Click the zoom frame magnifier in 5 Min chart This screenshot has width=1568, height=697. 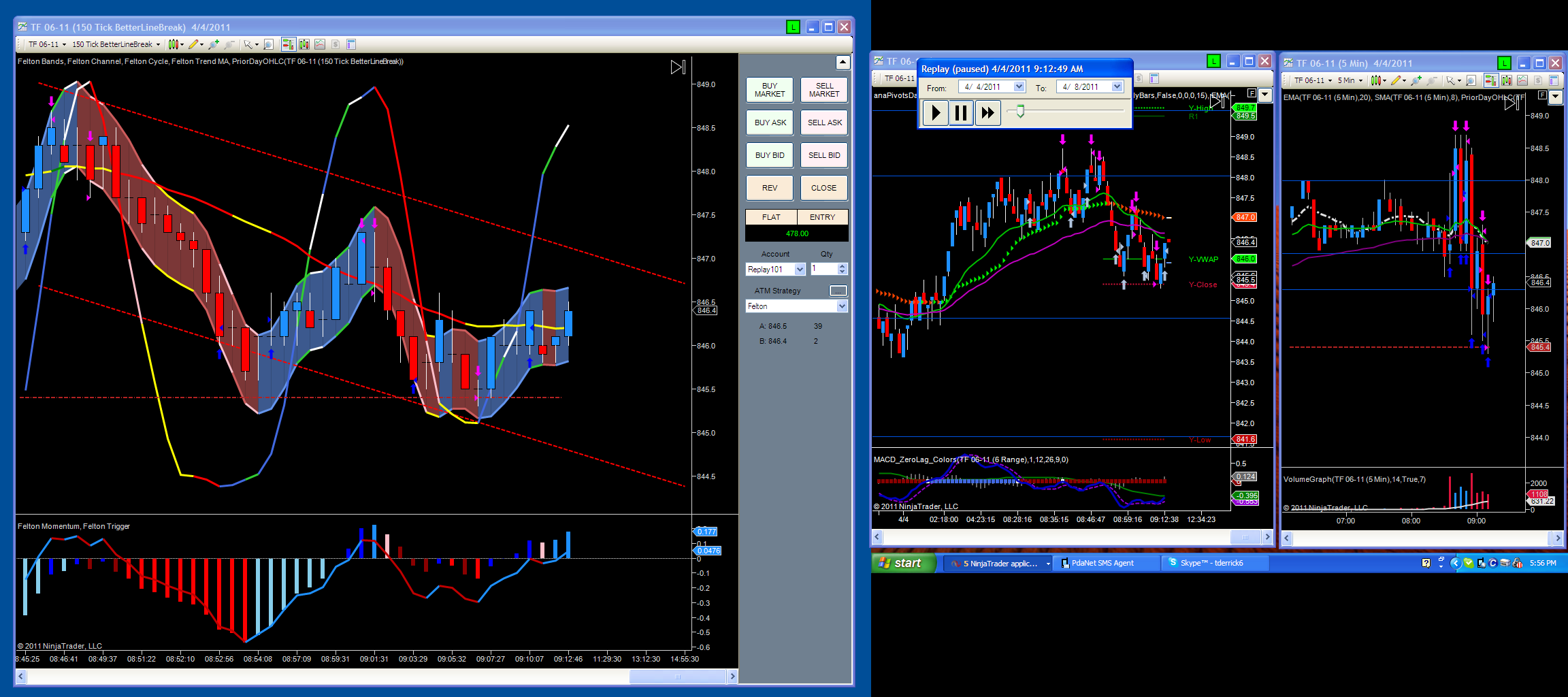pyautogui.click(x=1471, y=80)
